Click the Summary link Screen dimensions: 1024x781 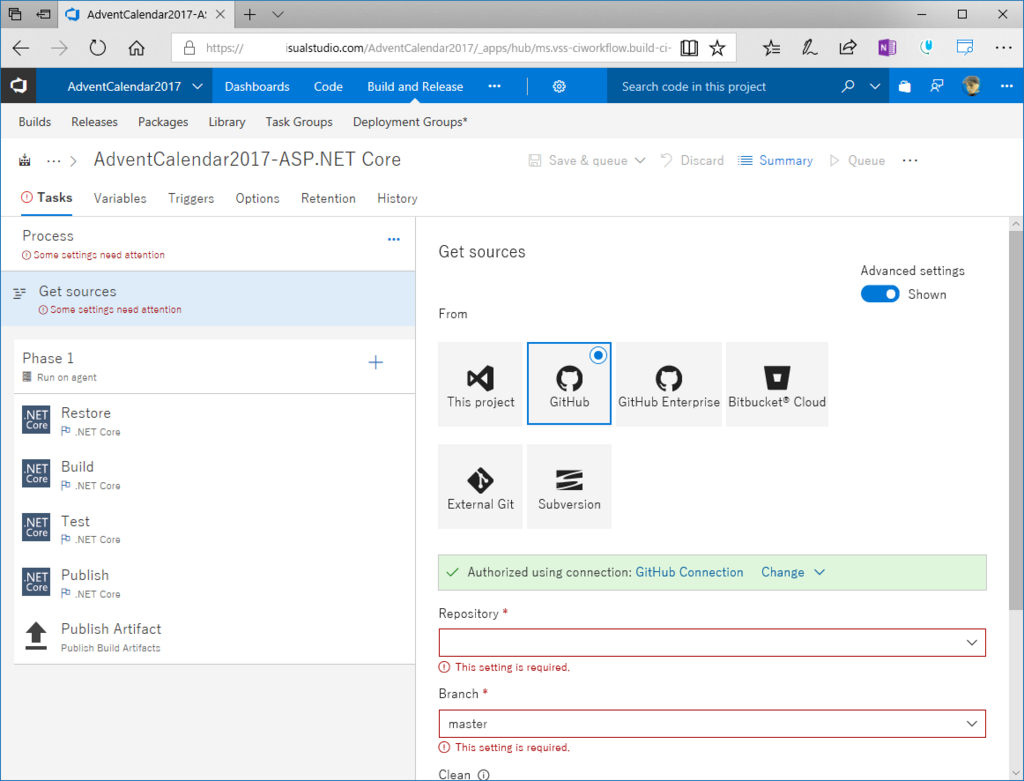(x=775, y=161)
